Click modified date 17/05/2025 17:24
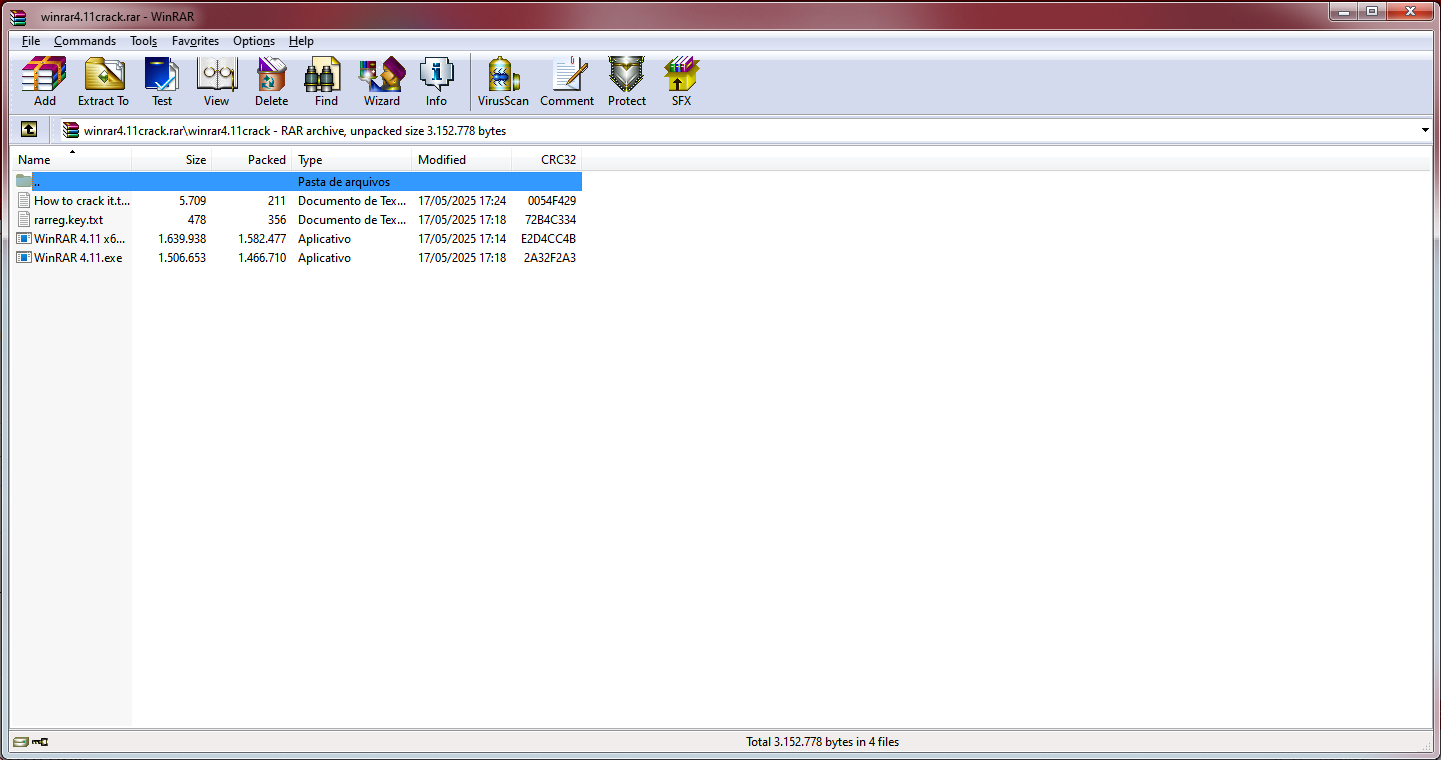Viewport: 1441px width, 760px height. click(462, 200)
